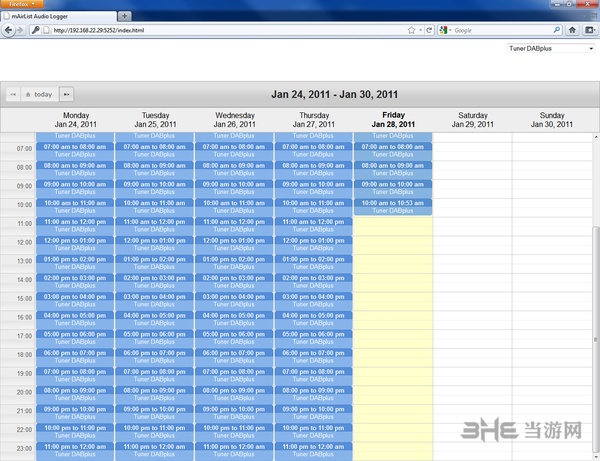Click the Saturday Jan 29, 2011 header
This screenshot has height=461, width=600.
point(473,120)
